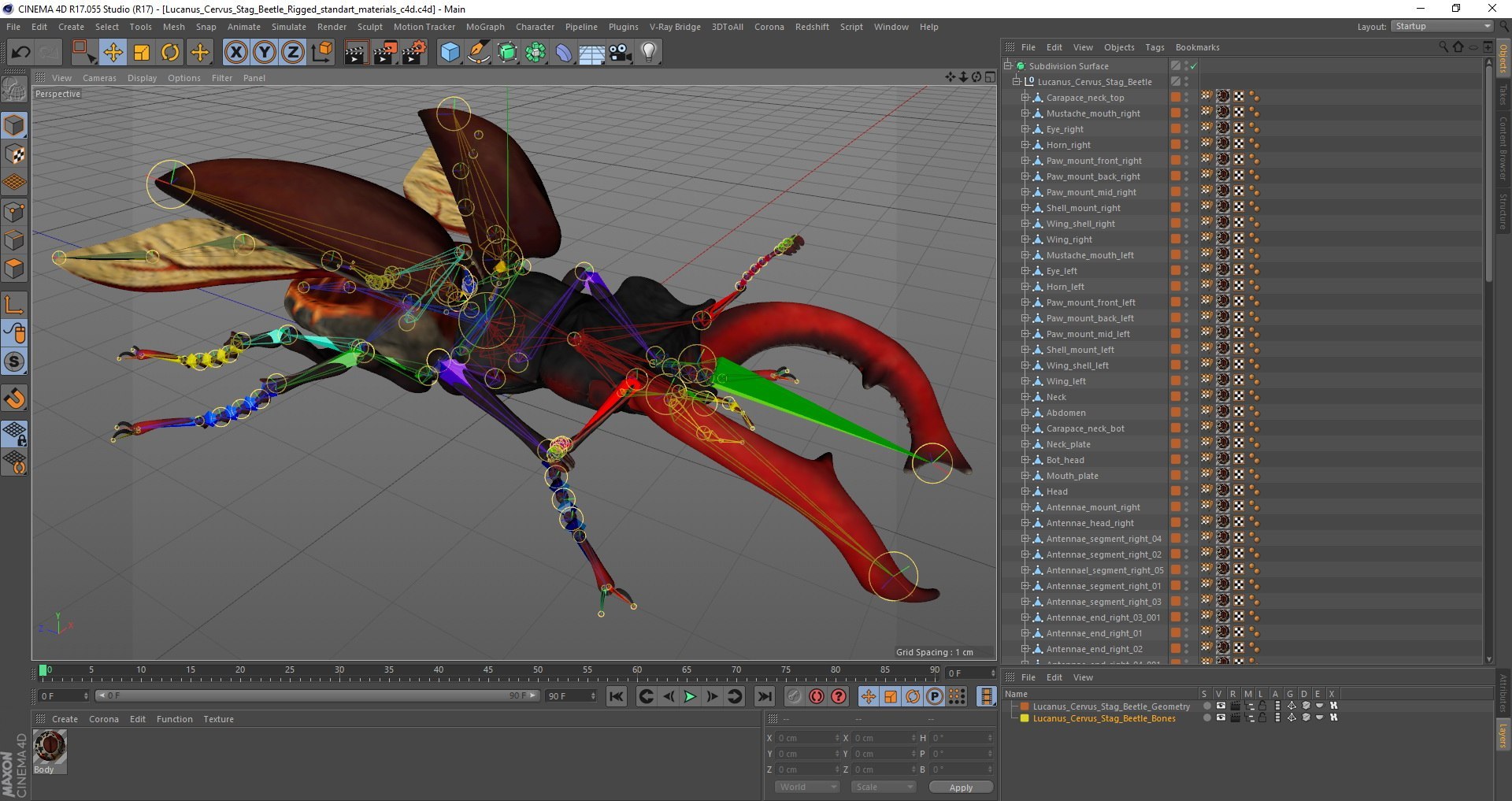Select the Neck_plate object
Viewport: 1512px width, 801px height.
(x=1068, y=444)
